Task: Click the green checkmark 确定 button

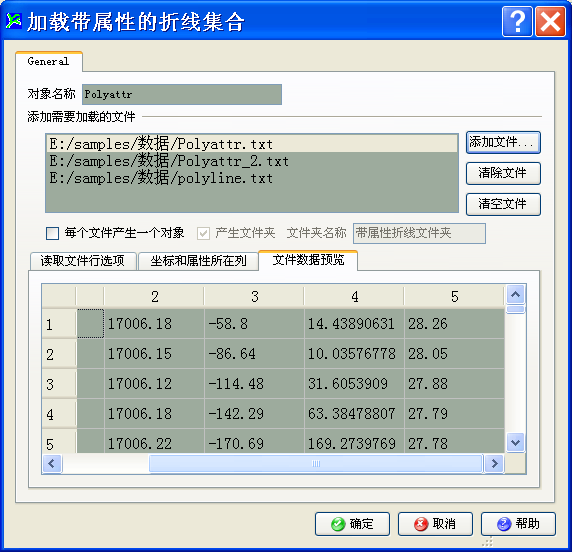Action: click(352, 524)
